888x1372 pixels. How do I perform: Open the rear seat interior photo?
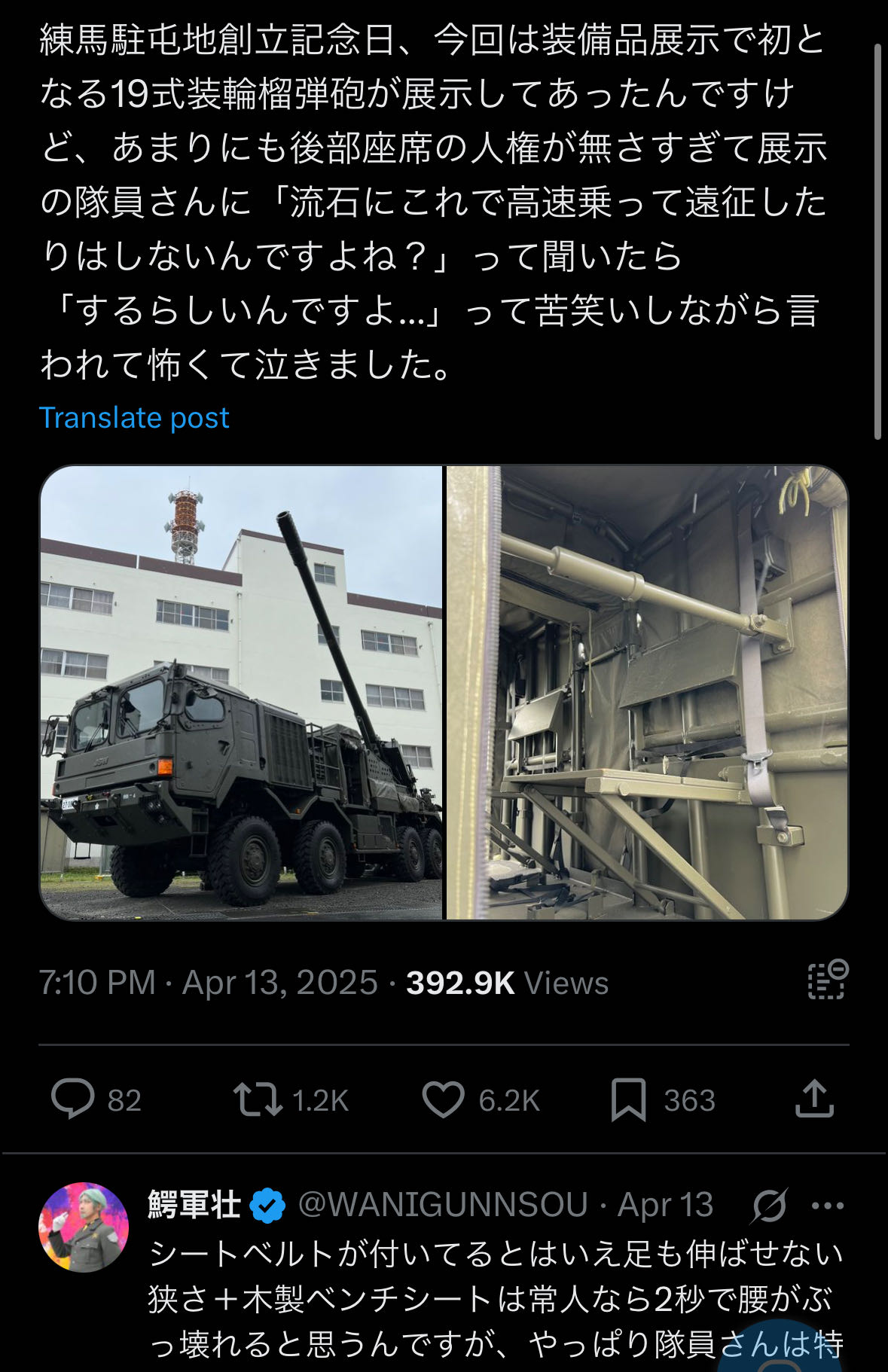click(648, 693)
